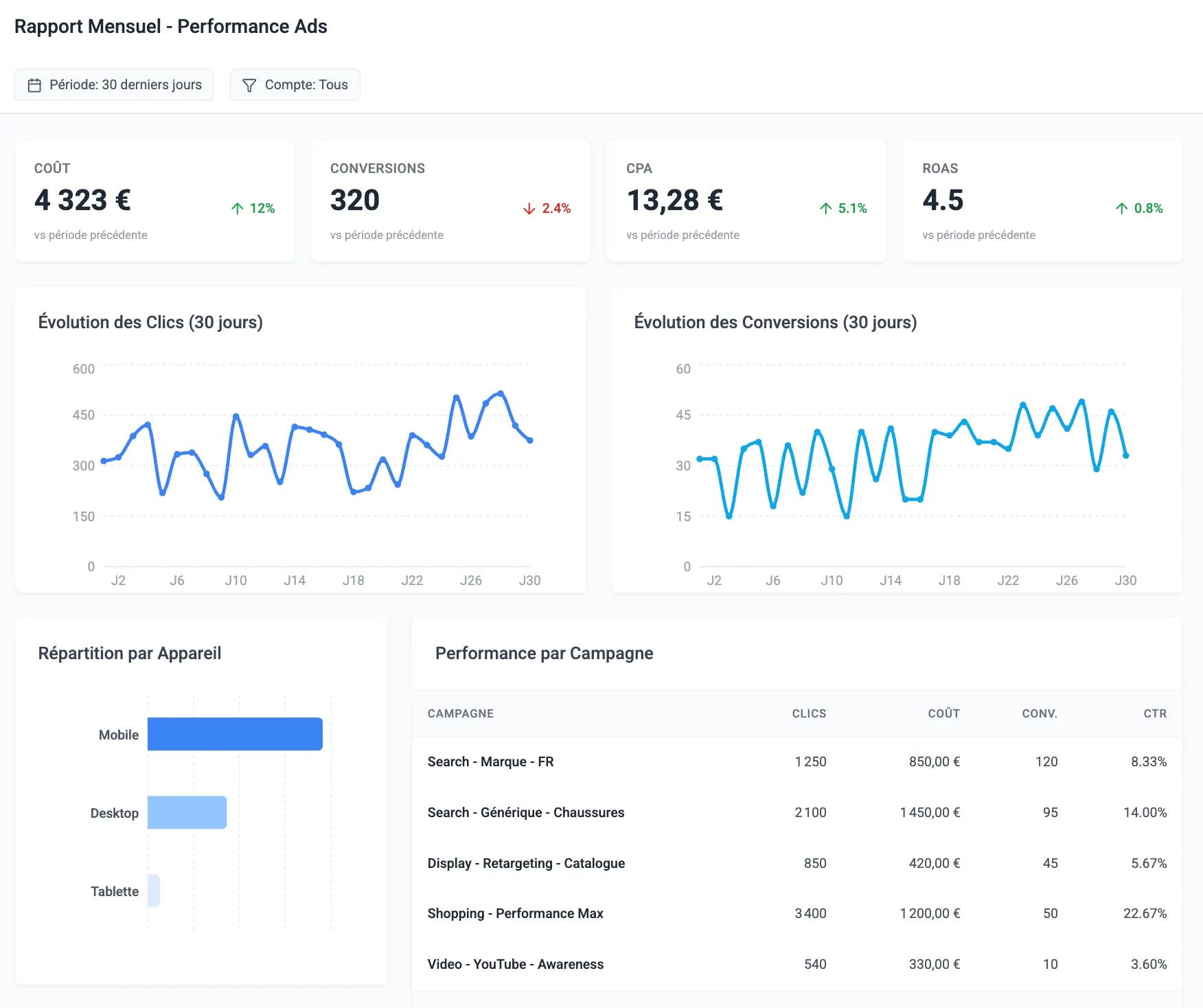1203x1008 pixels.
Task: Click the Coût column header in campaign table
Action: coord(943,713)
